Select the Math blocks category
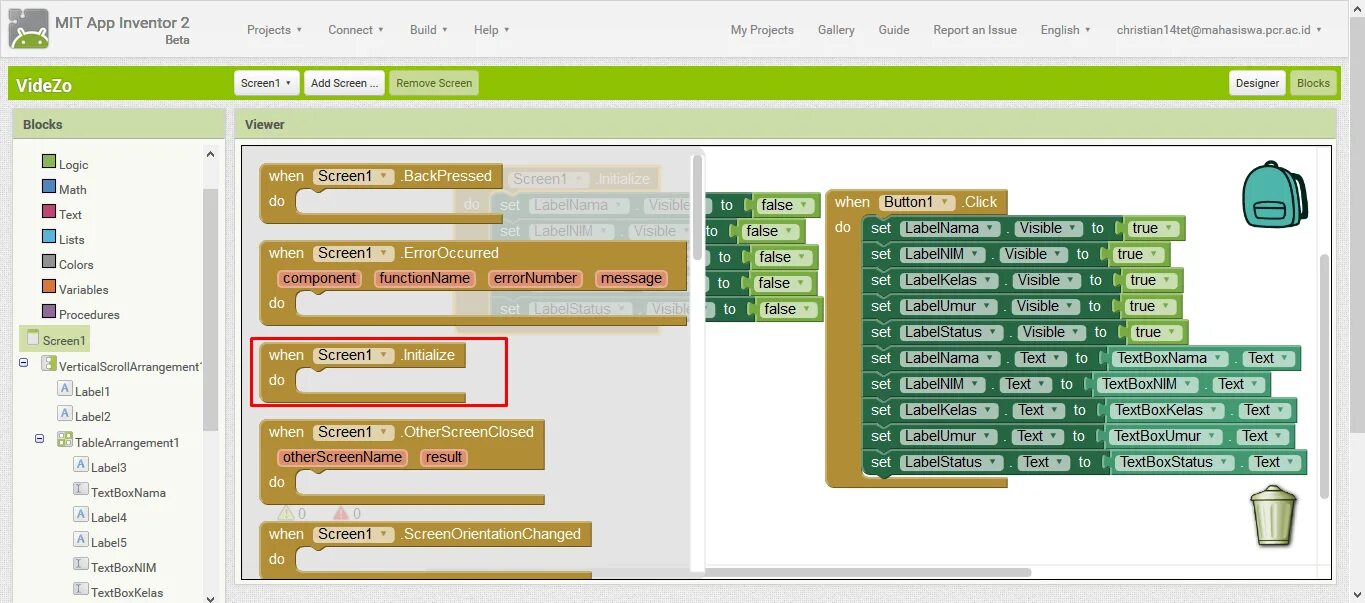This screenshot has width=1365, height=603. 64,189
